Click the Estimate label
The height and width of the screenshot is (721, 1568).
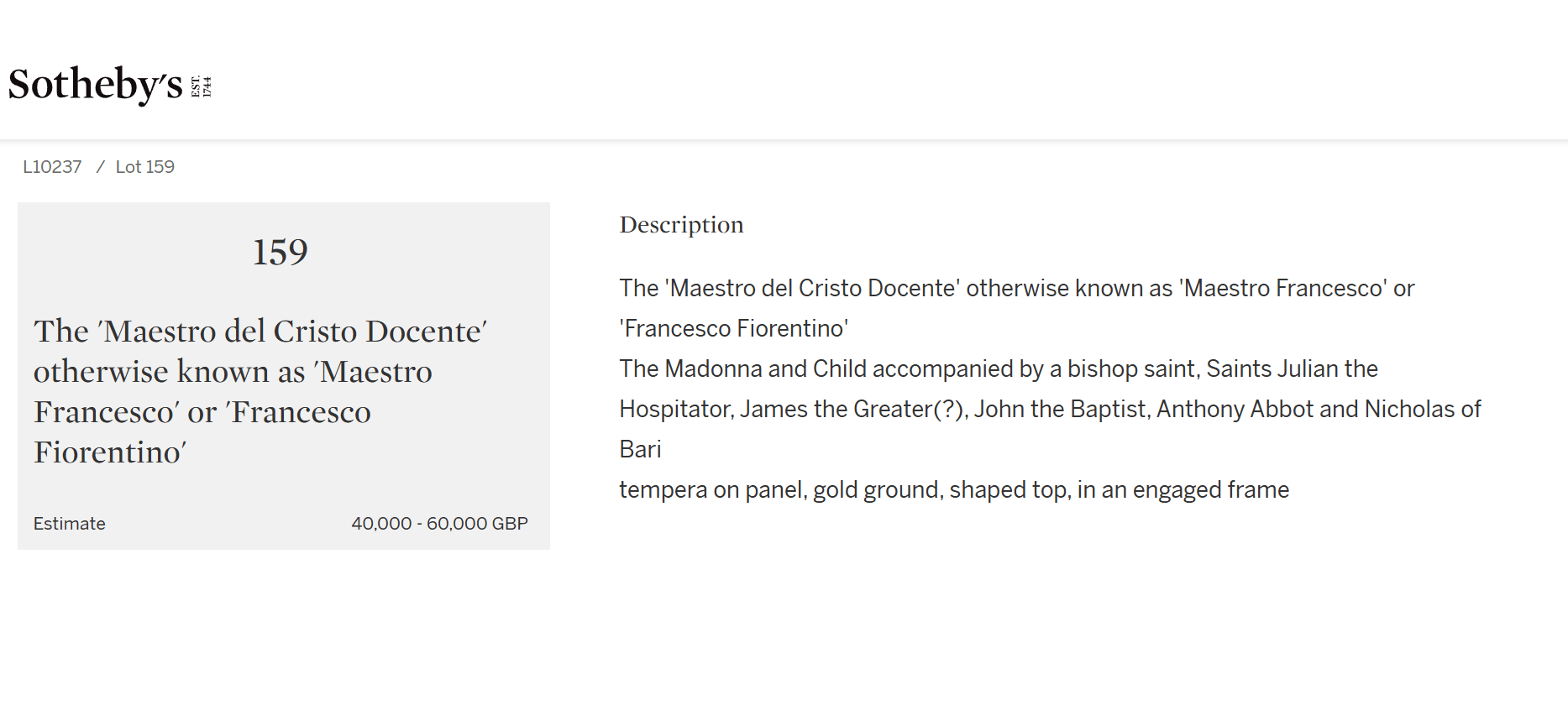[x=70, y=524]
